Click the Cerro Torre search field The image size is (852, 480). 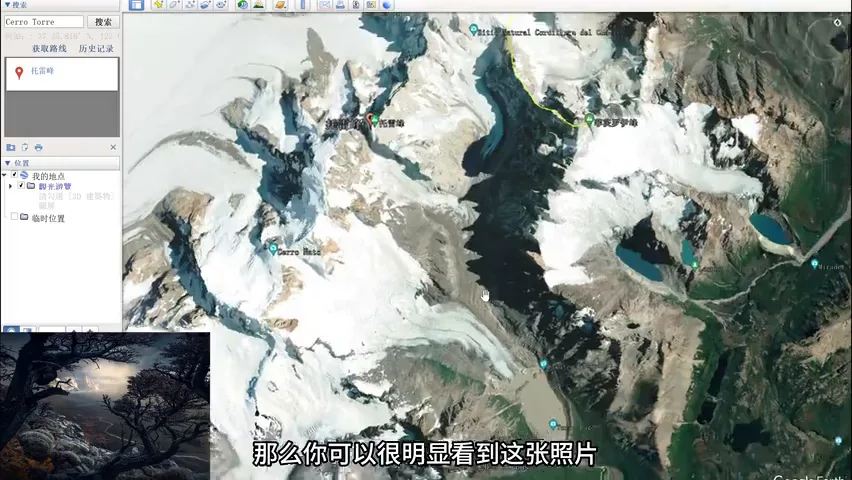click(43, 22)
